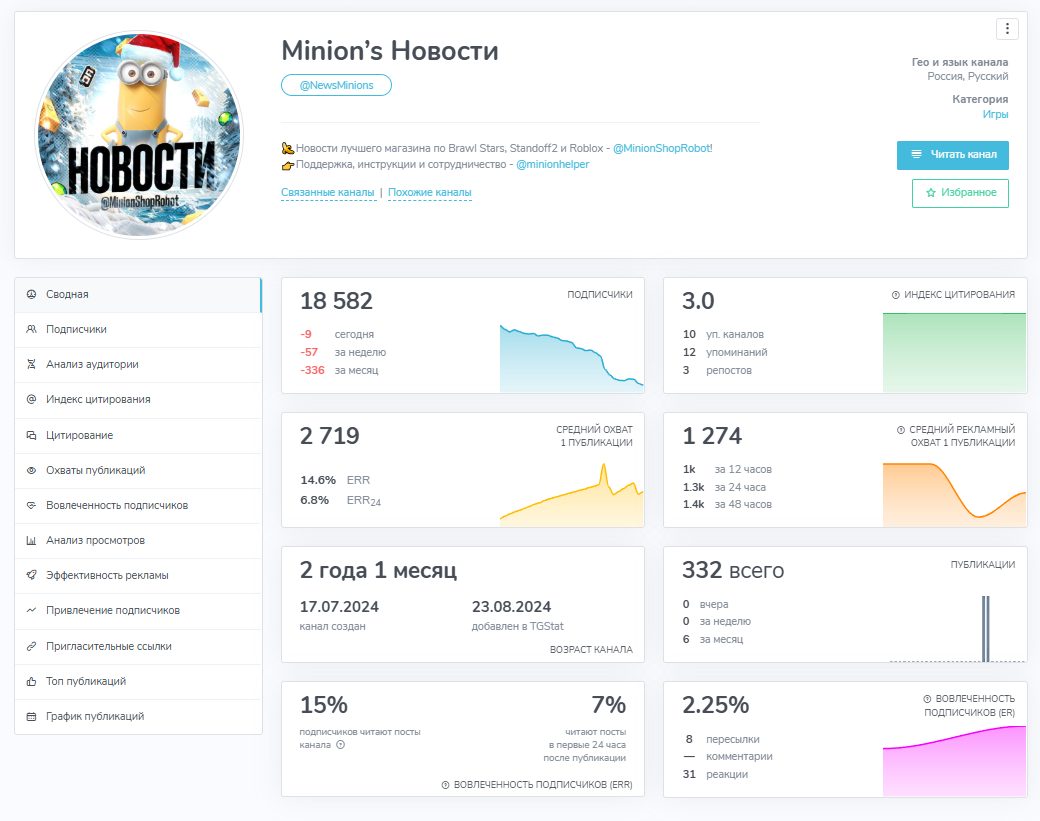
Task: Select Охваты публикаций in sidebar
Action: click(x=138, y=471)
